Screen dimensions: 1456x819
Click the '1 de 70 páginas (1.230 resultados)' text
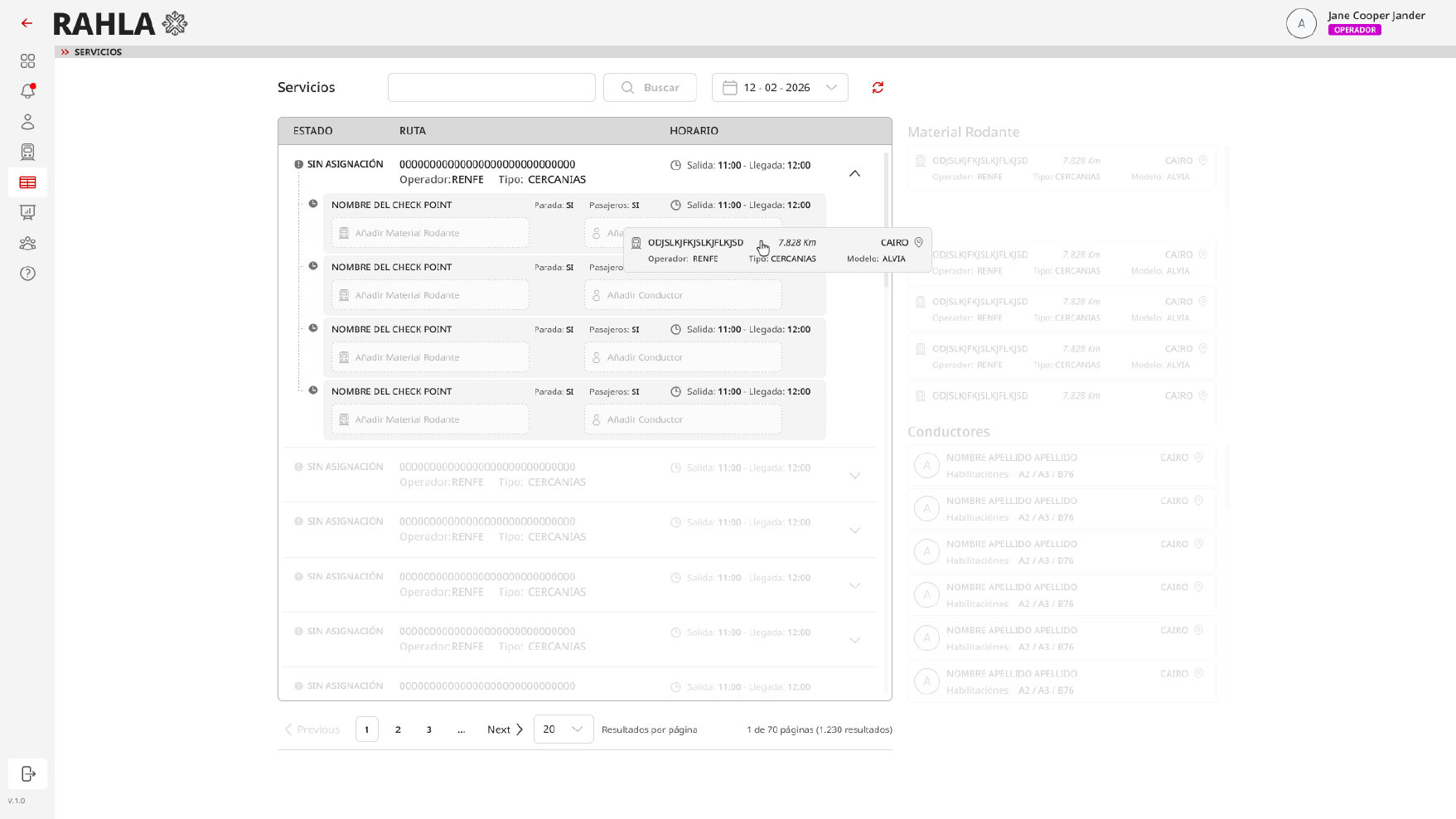[820, 729]
